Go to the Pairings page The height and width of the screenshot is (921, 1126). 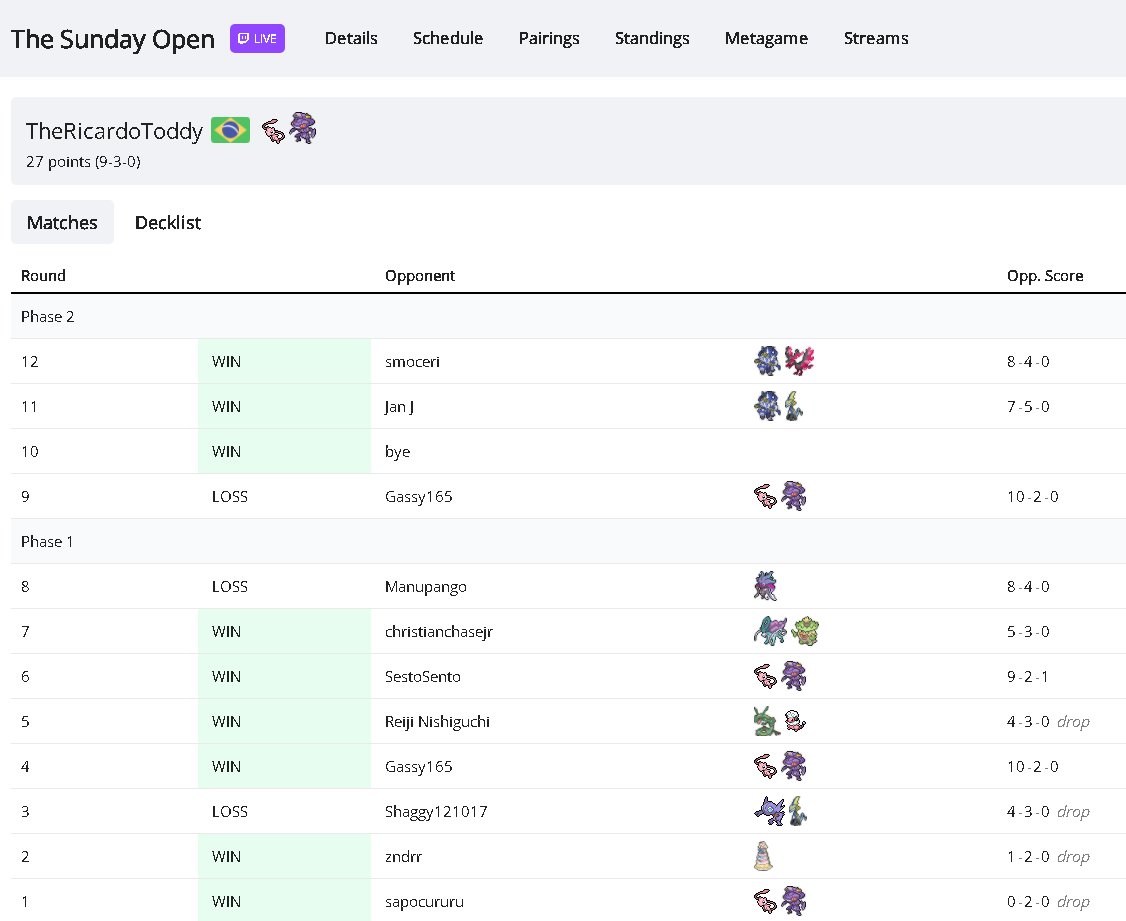point(549,39)
